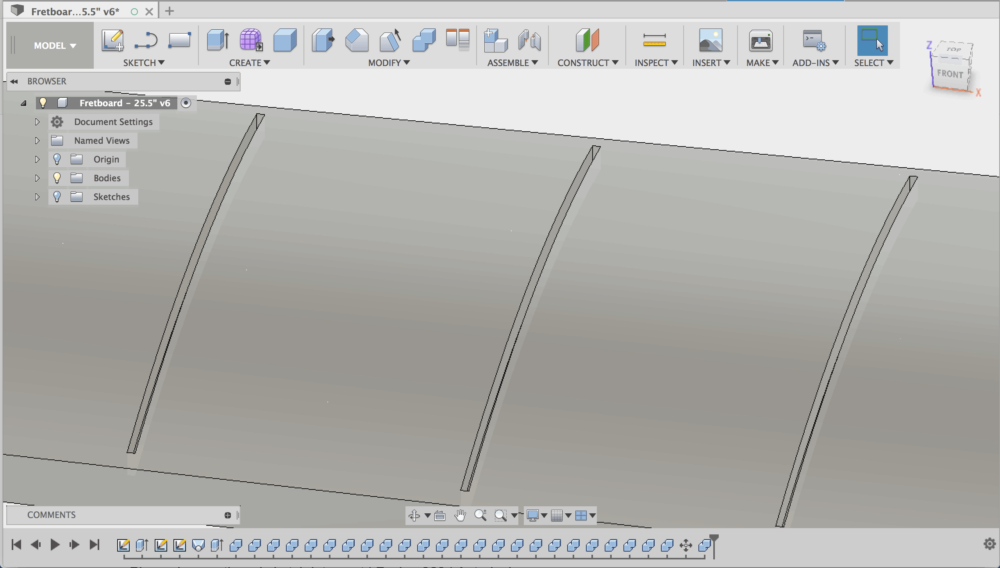Toggle visibility of the Bodies folder

click(57, 178)
